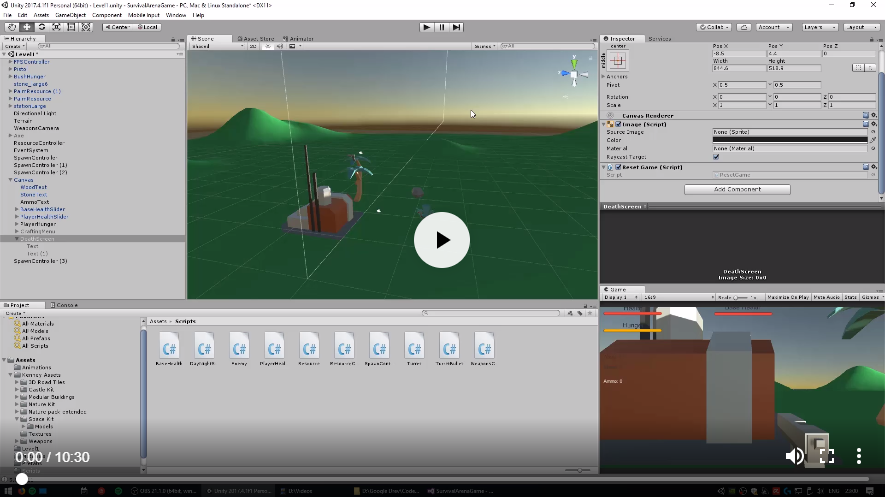
Task: Toggle 2D mode in Scene view
Action: click(253, 46)
